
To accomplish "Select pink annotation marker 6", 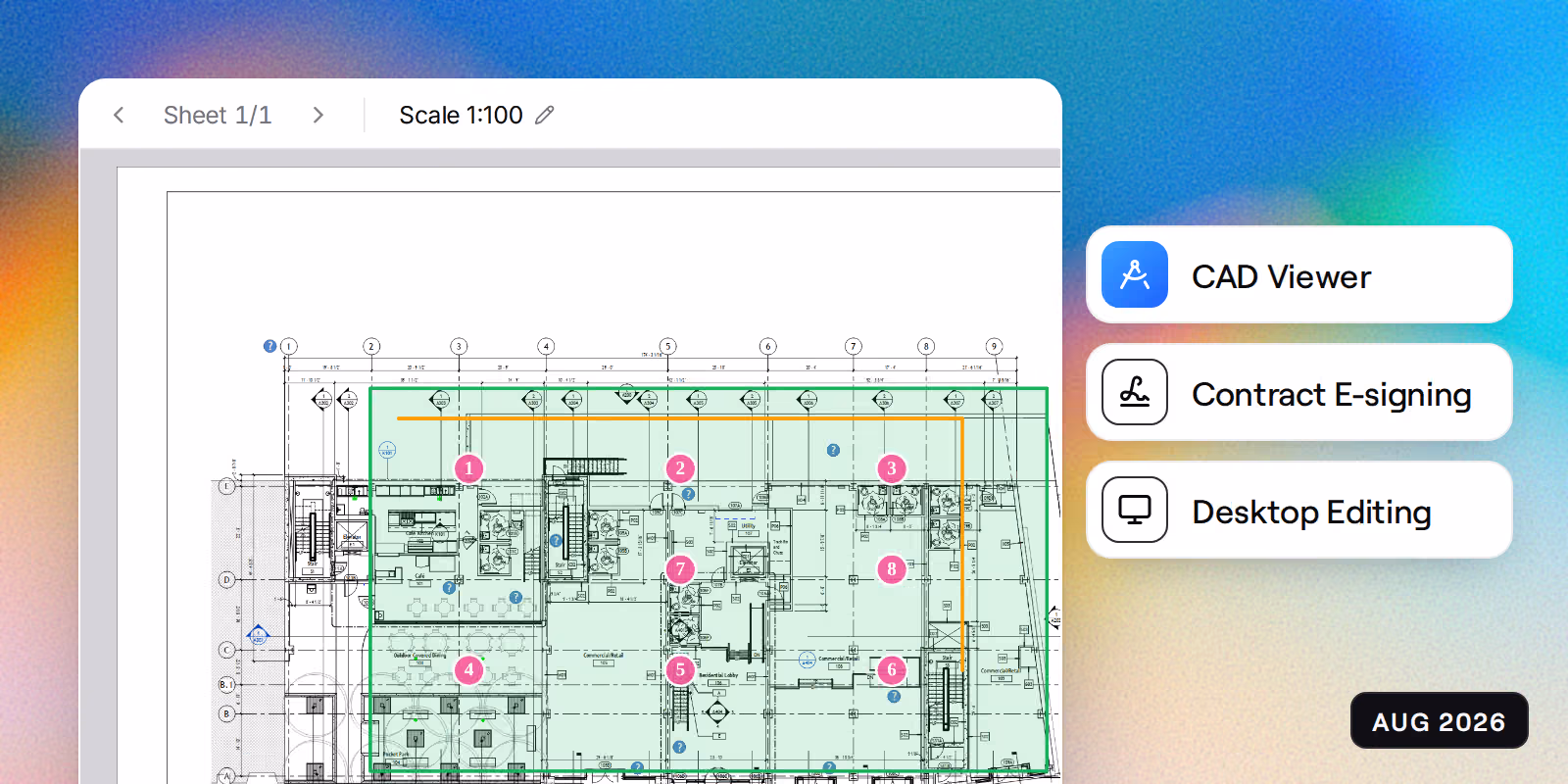I will point(892,670).
